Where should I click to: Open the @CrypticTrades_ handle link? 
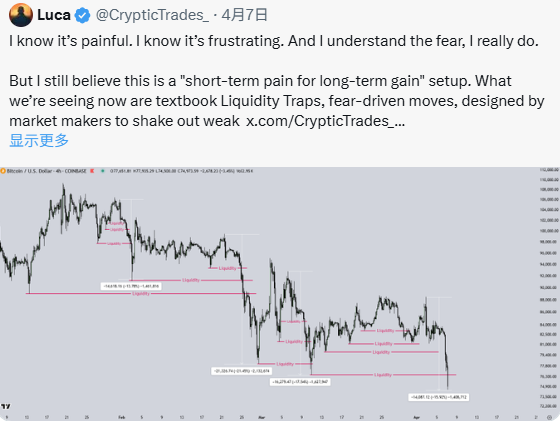tap(152, 15)
